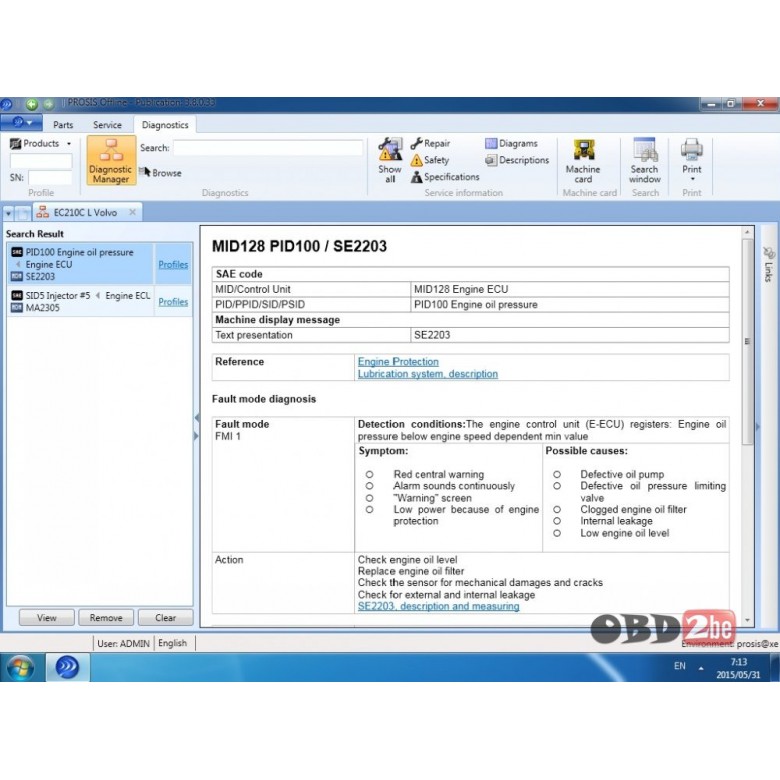
Task: Click the new tab icon beside EC210C tab
Action: 23,214
